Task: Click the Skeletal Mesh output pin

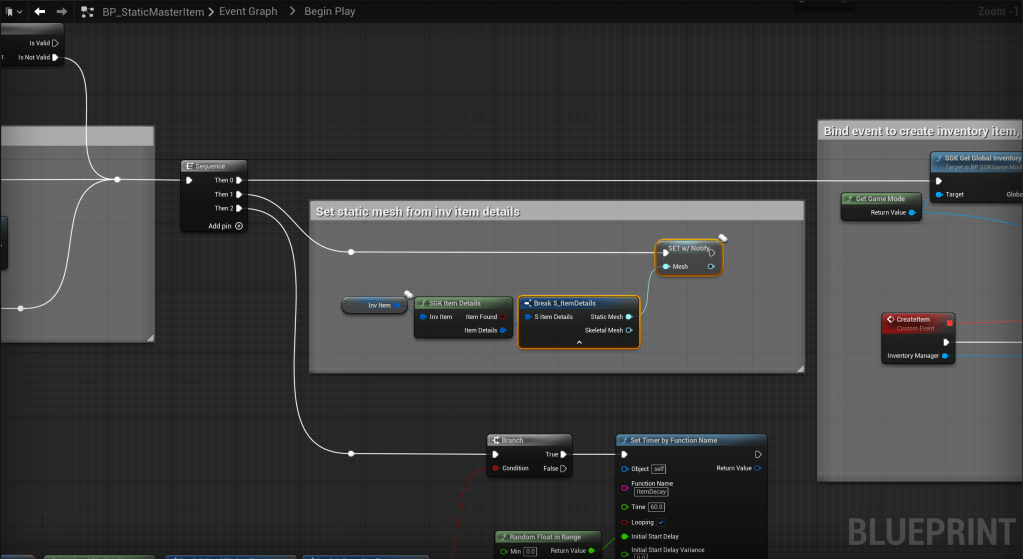Action: tap(630, 330)
